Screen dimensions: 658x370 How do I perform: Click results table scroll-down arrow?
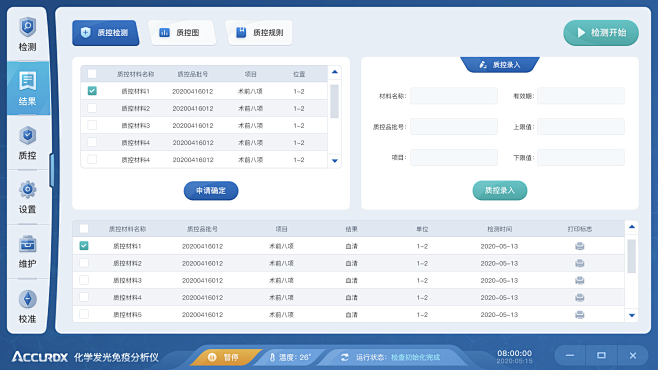pyautogui.click(x=632, y=315)
